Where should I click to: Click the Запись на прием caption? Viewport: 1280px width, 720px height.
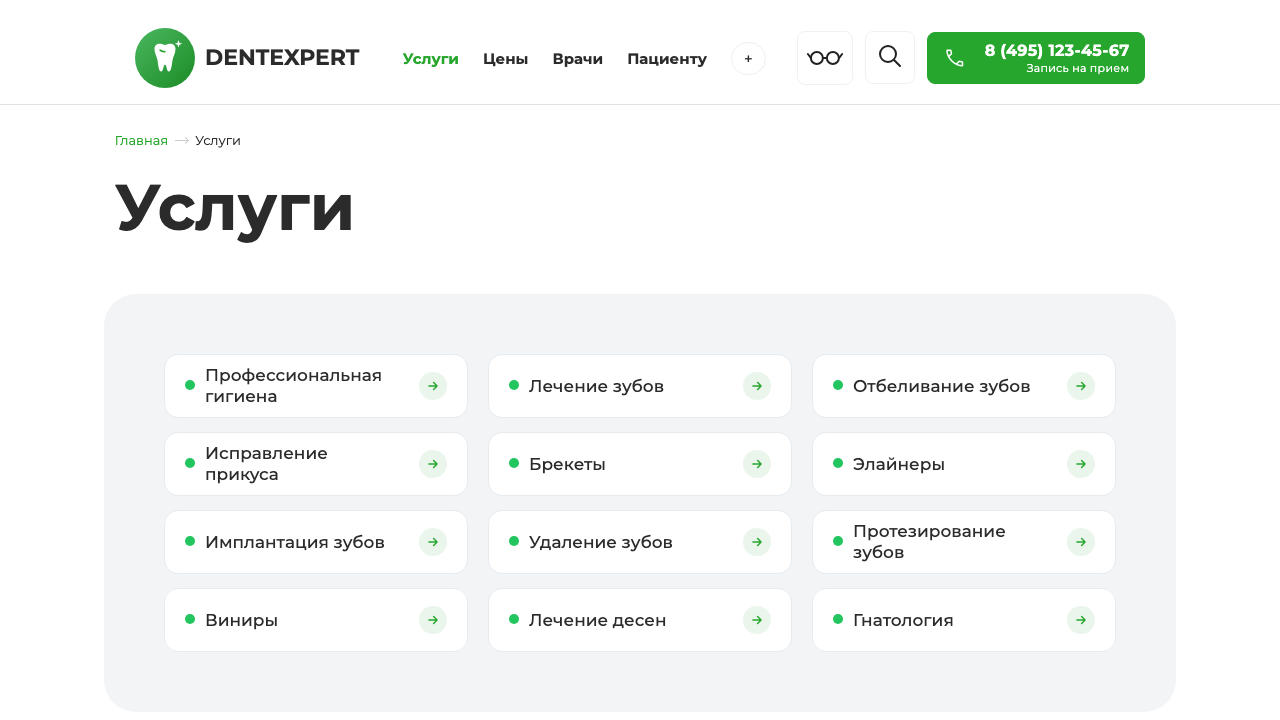1077,68
